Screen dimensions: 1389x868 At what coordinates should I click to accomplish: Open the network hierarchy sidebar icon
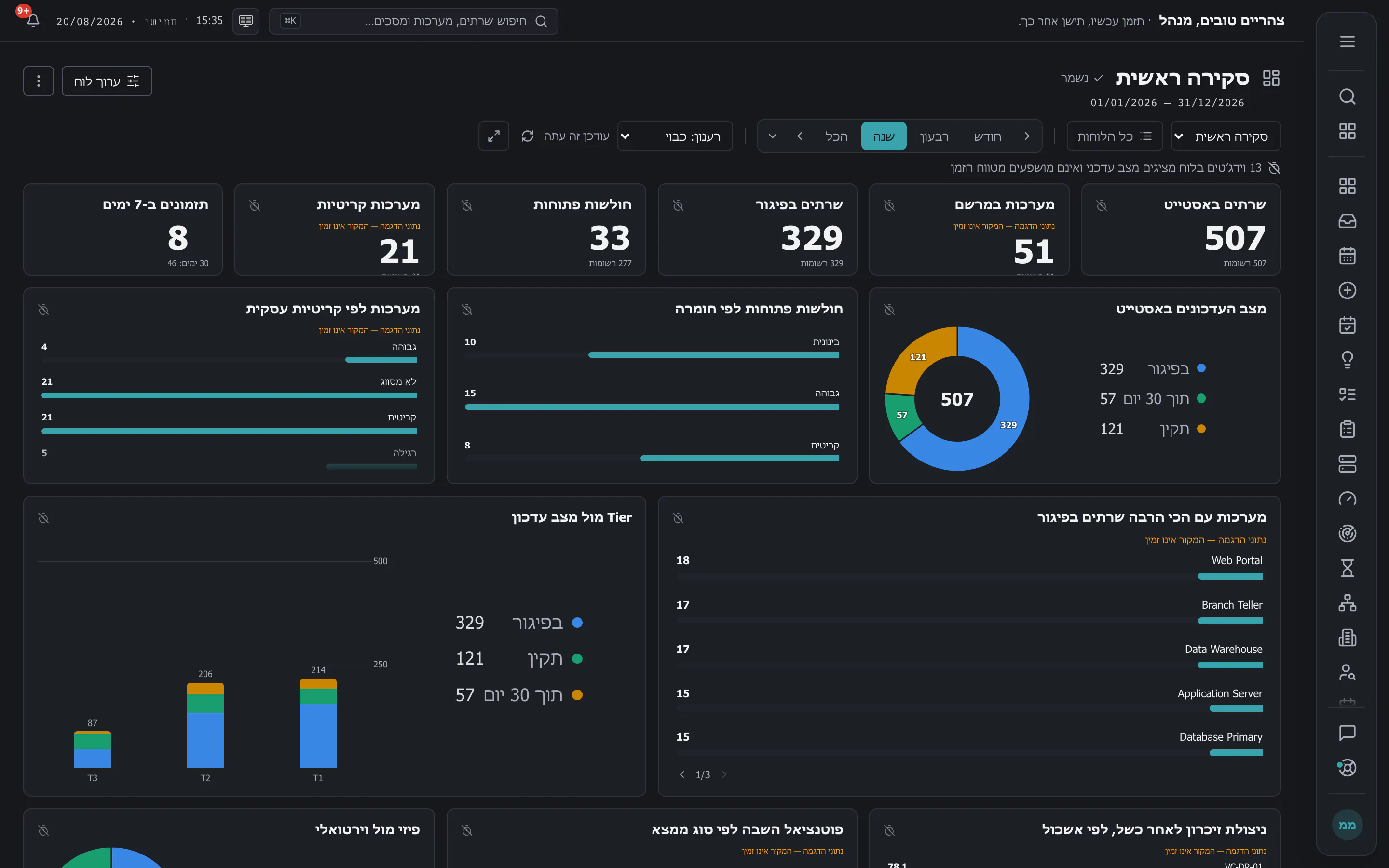[x=1347, y=603]
